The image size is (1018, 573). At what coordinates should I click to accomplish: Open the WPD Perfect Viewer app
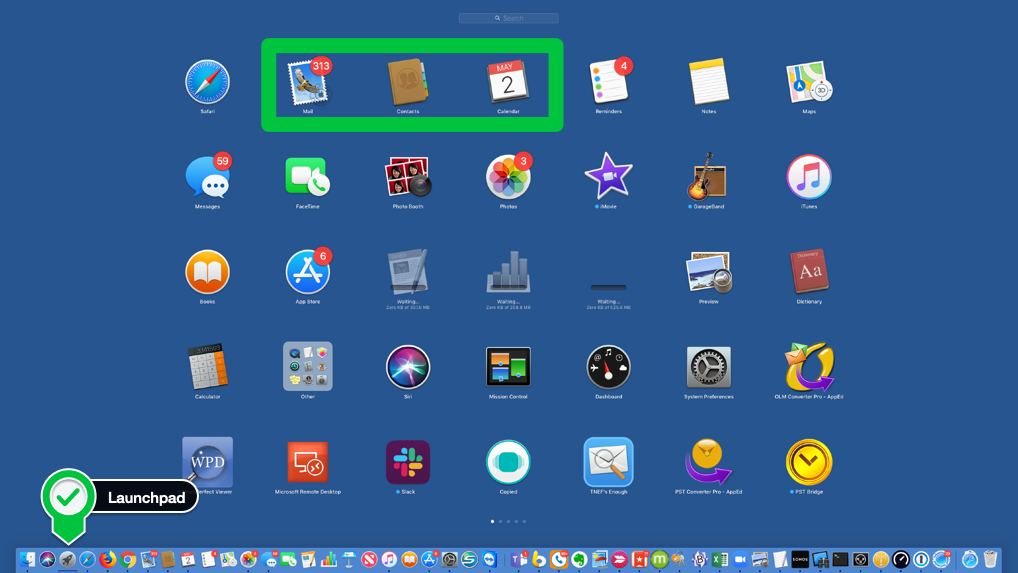(x=207, y=462)
